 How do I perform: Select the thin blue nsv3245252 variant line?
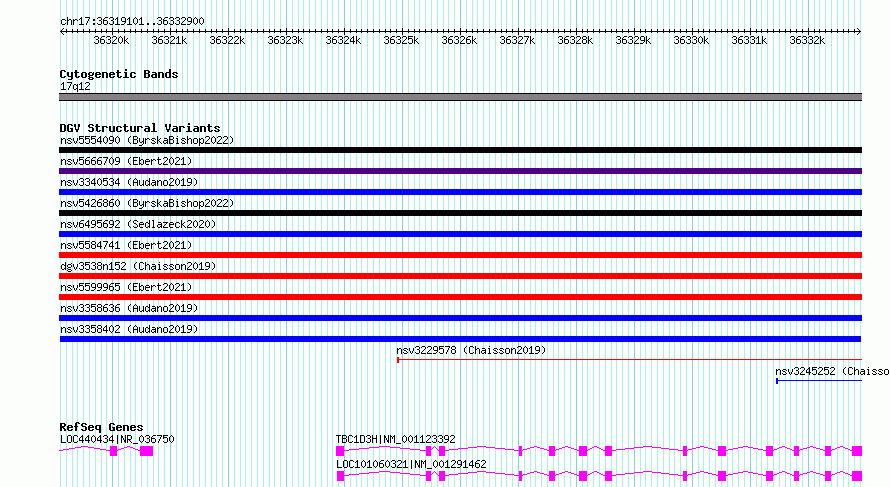click(x=819, y=381)
